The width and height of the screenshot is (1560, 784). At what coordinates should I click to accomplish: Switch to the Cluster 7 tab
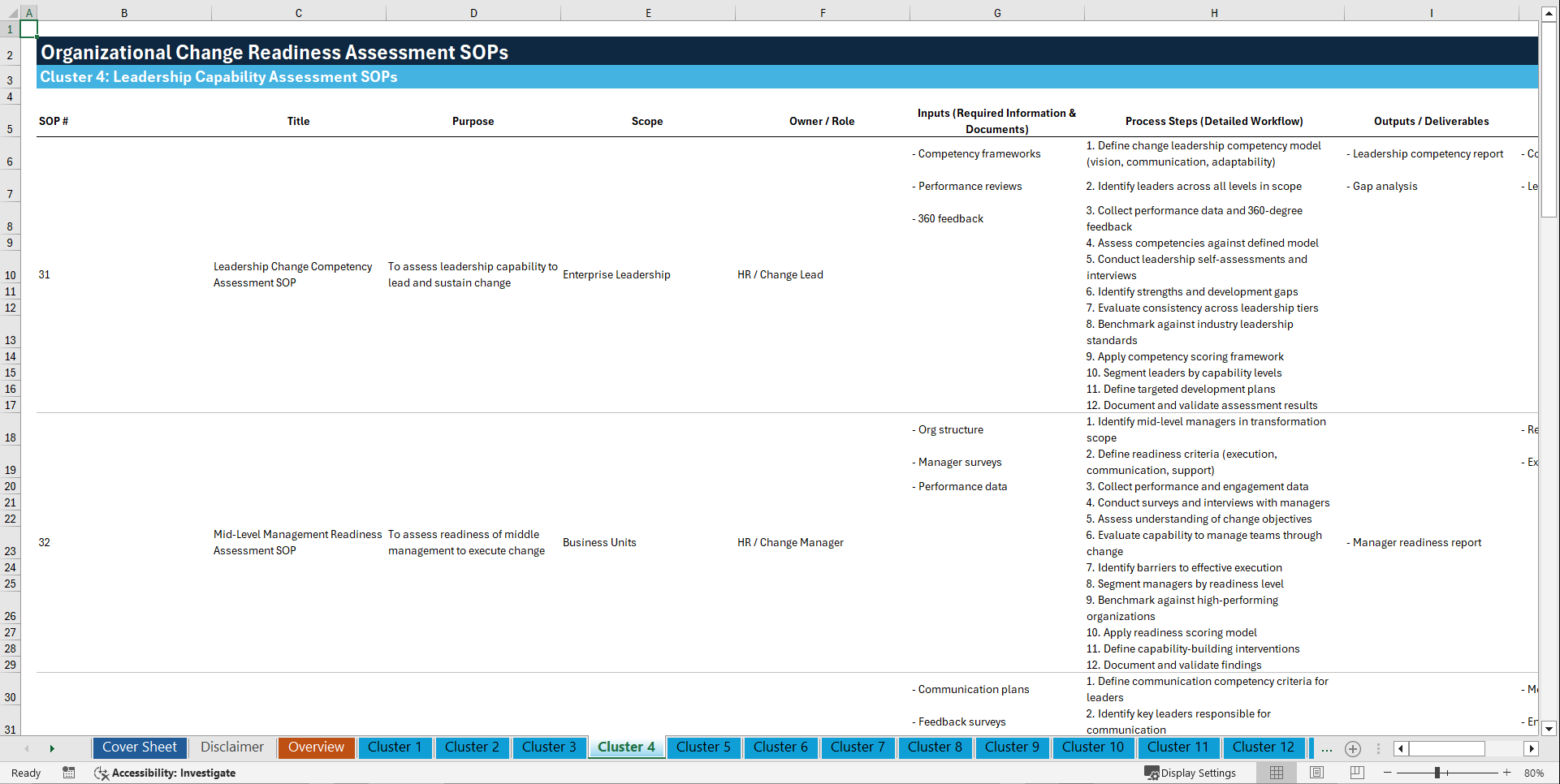point(858,747)
